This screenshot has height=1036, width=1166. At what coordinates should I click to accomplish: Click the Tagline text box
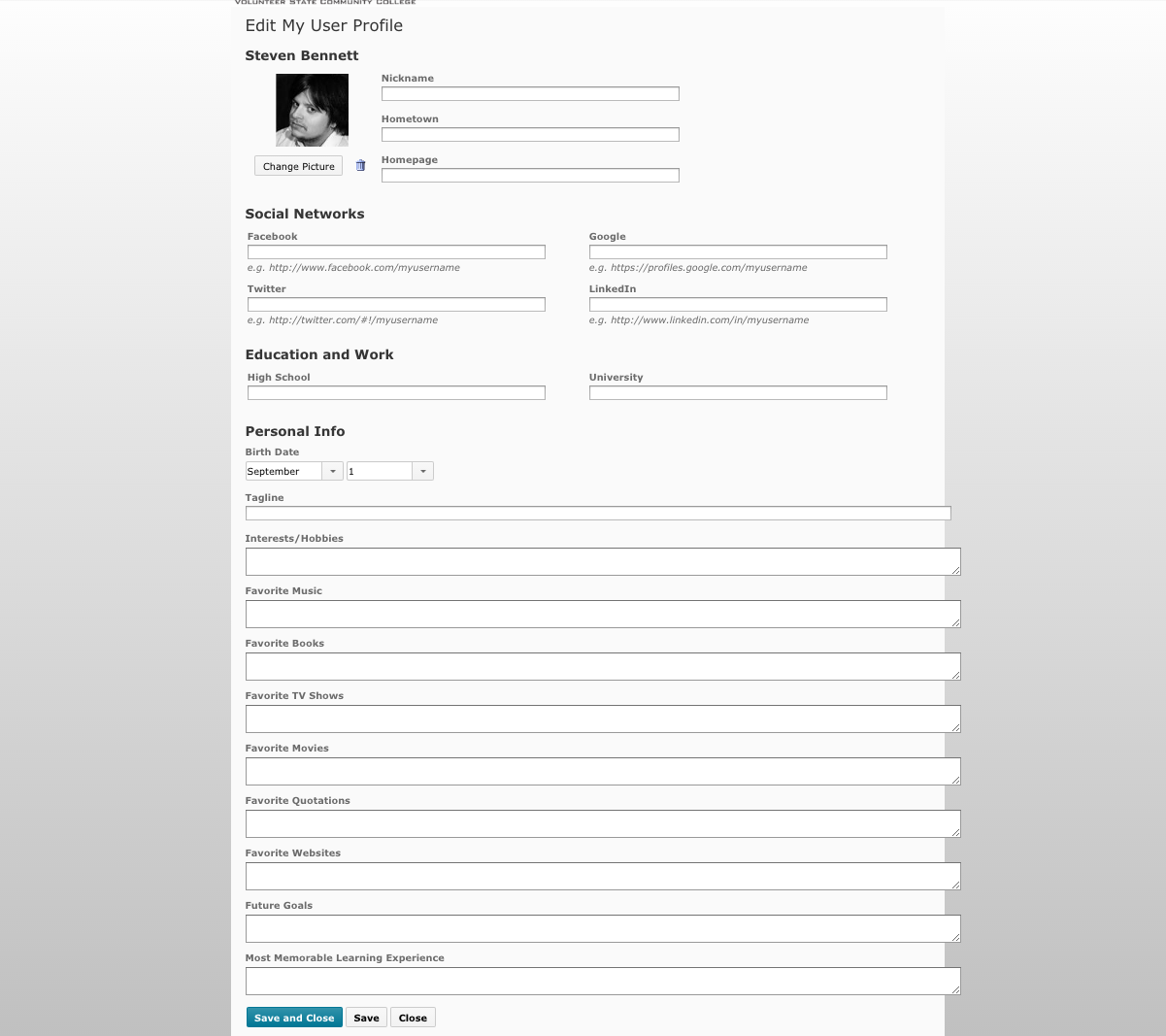(598, 514)
